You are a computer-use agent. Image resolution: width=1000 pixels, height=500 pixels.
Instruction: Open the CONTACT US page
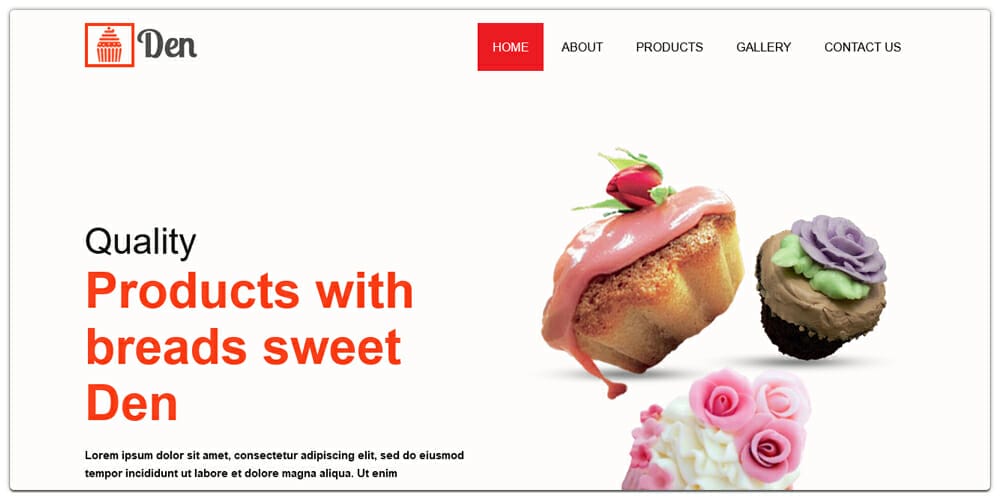tap(862, 47)
